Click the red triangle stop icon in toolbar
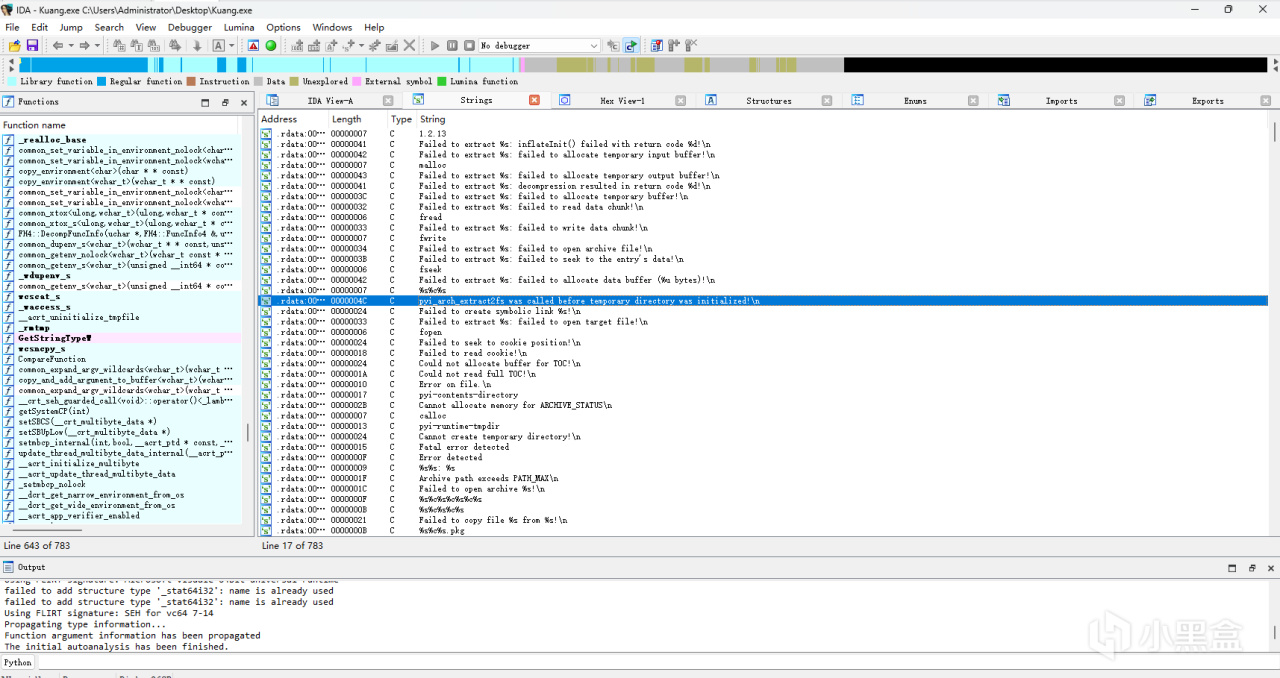 [x=253, y=46]
